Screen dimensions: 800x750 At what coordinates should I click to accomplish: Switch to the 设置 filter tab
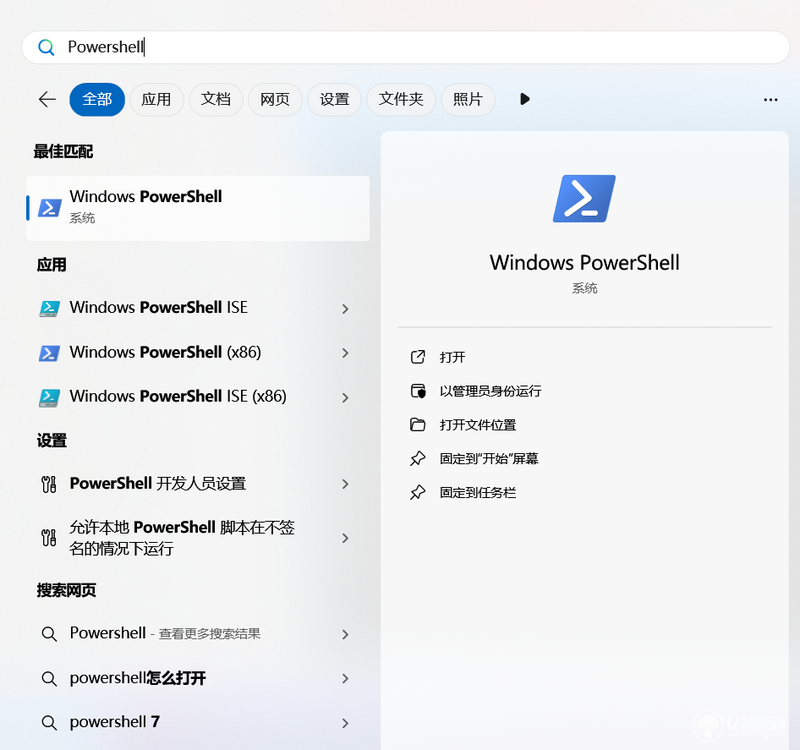(334, 99)
